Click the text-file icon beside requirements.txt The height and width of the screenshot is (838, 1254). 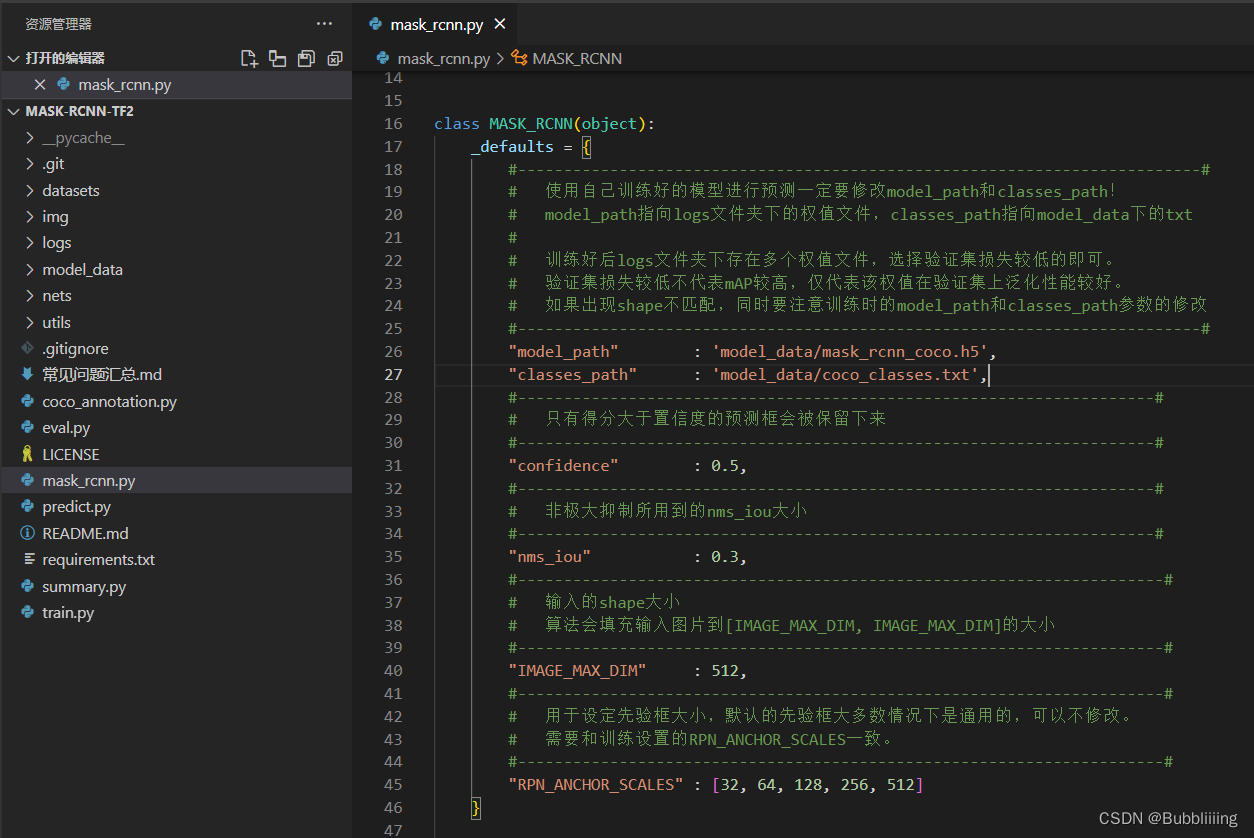click(27, 560)
